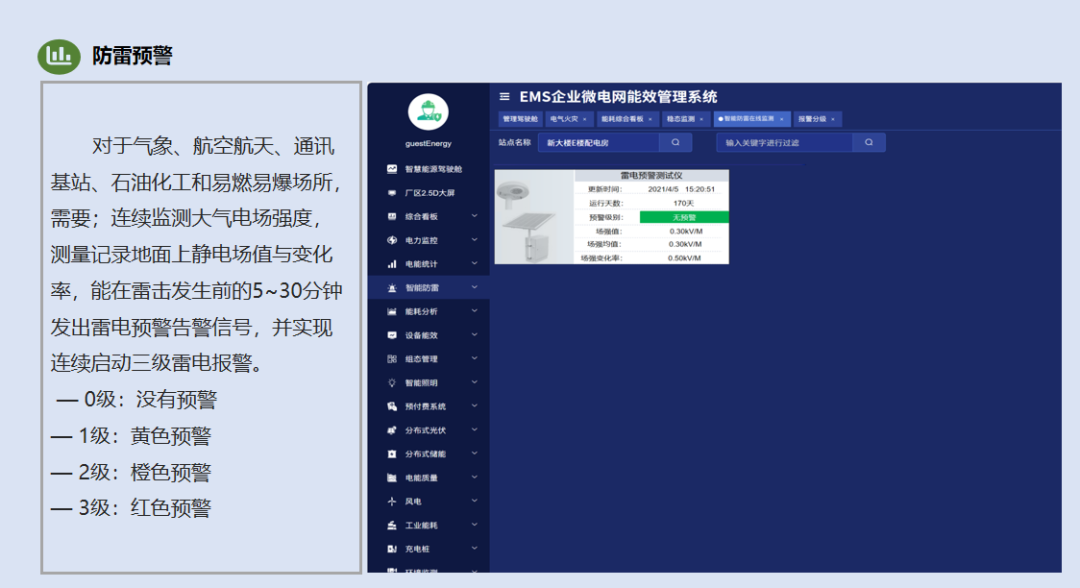Expand the 智能照明 menu chevron
The width and height of the screenshot is (1080, 588).
pos(475,382)
